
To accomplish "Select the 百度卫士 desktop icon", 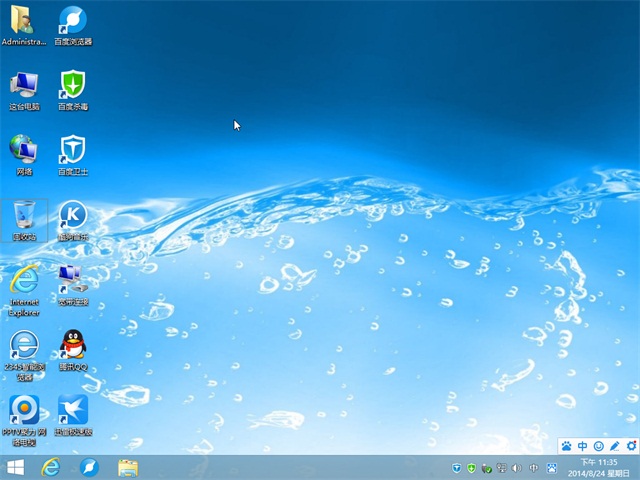I will click(72, 150).
